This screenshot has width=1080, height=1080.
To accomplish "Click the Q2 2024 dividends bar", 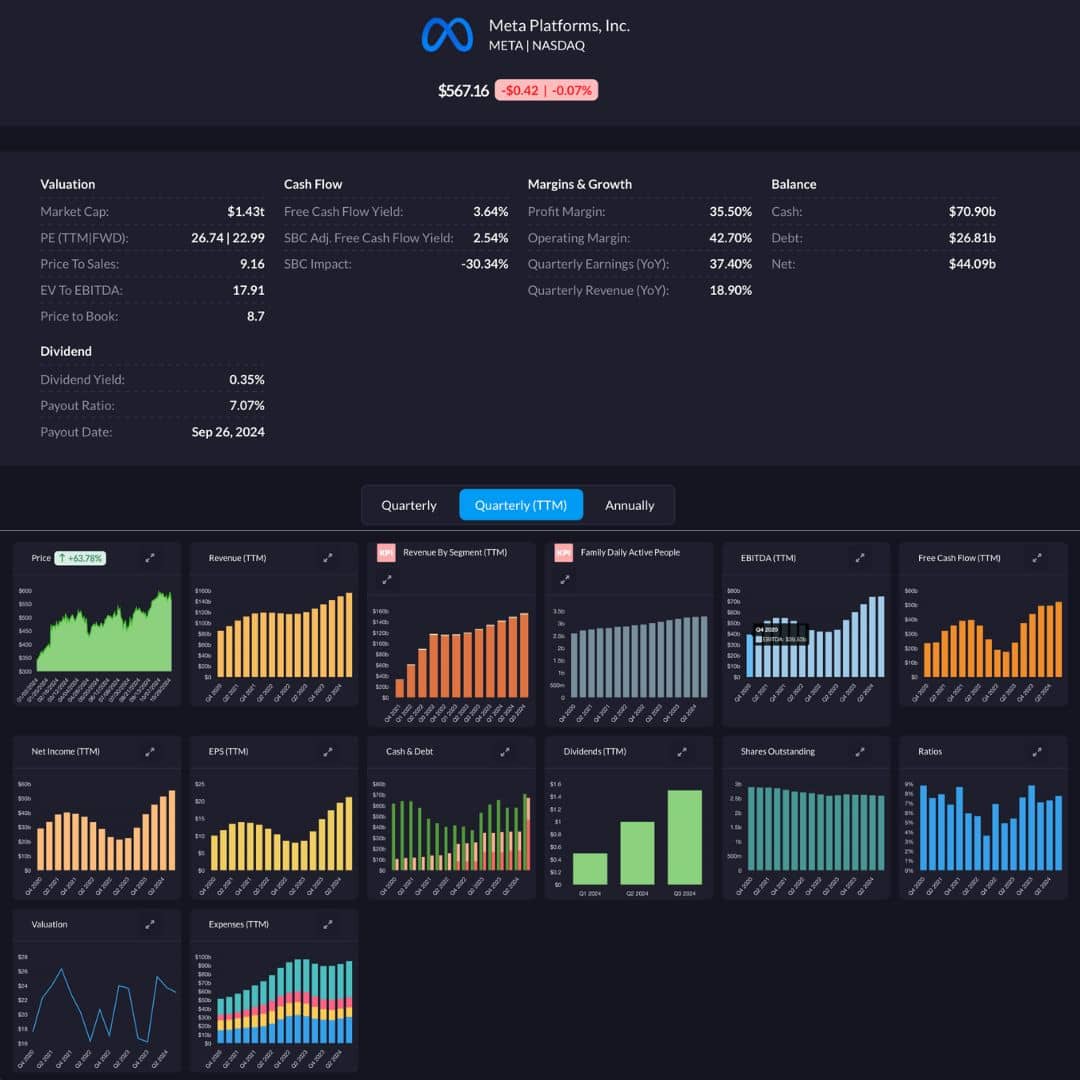I will [x=637, y=853].
